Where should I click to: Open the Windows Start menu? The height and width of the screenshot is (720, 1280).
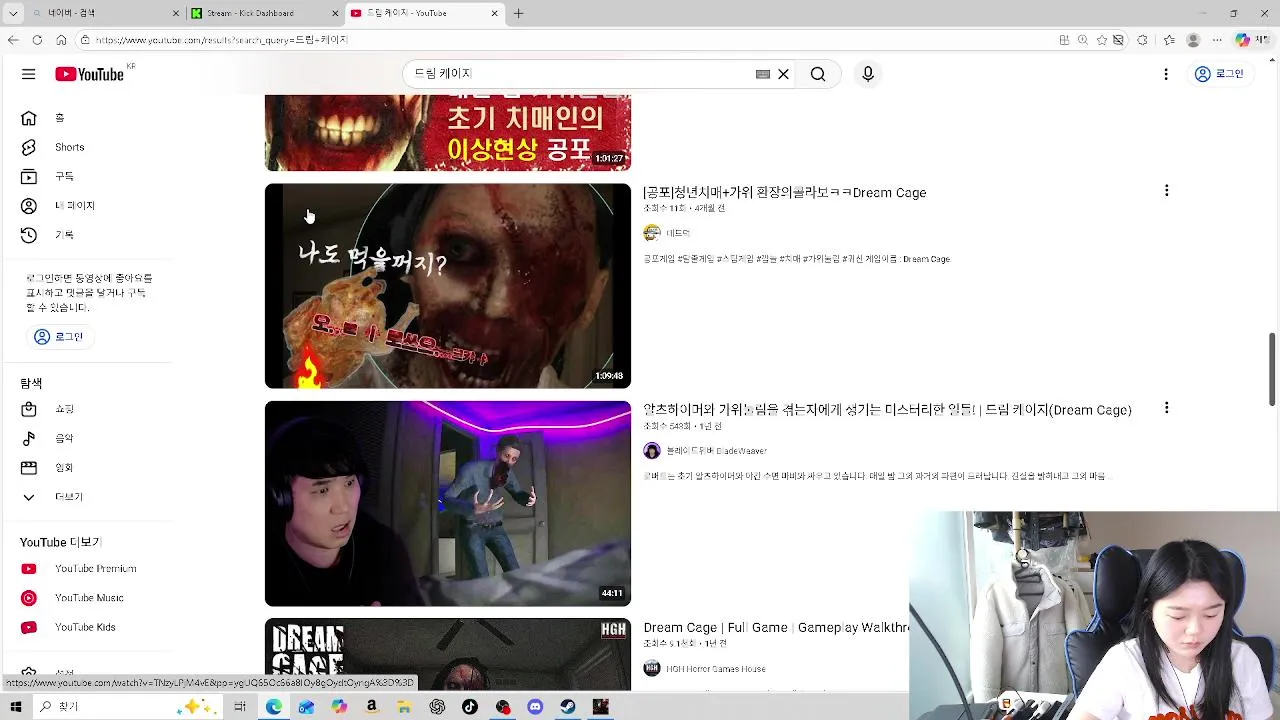[x=16, y=706]
